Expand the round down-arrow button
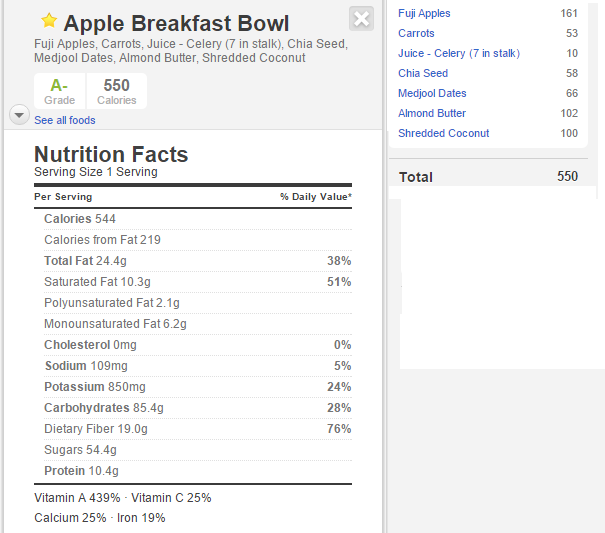This screenshot has width=605, height=533. [x=19, y=115]
